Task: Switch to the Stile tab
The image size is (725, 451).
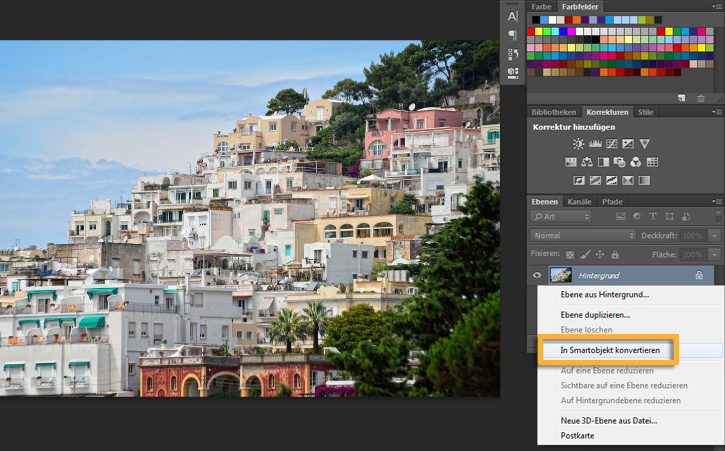Action: [x=645, y=112]
